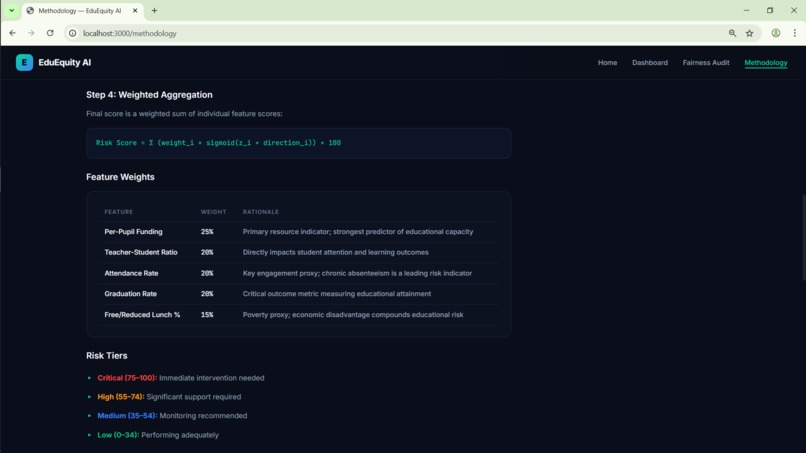Bookmark this page with the star icon
This screenshot has height=453, width=806.
[749, 33]
